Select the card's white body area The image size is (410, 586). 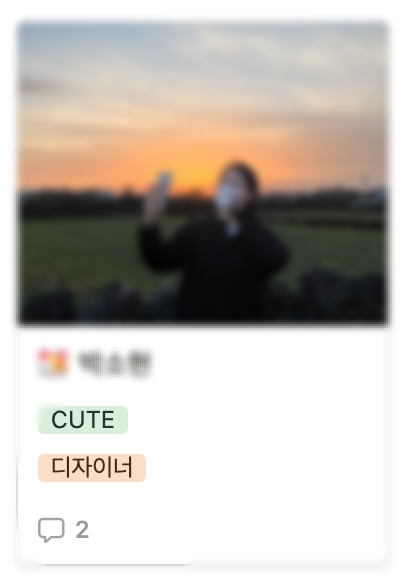pyautogui.click(x=203, y=445)
